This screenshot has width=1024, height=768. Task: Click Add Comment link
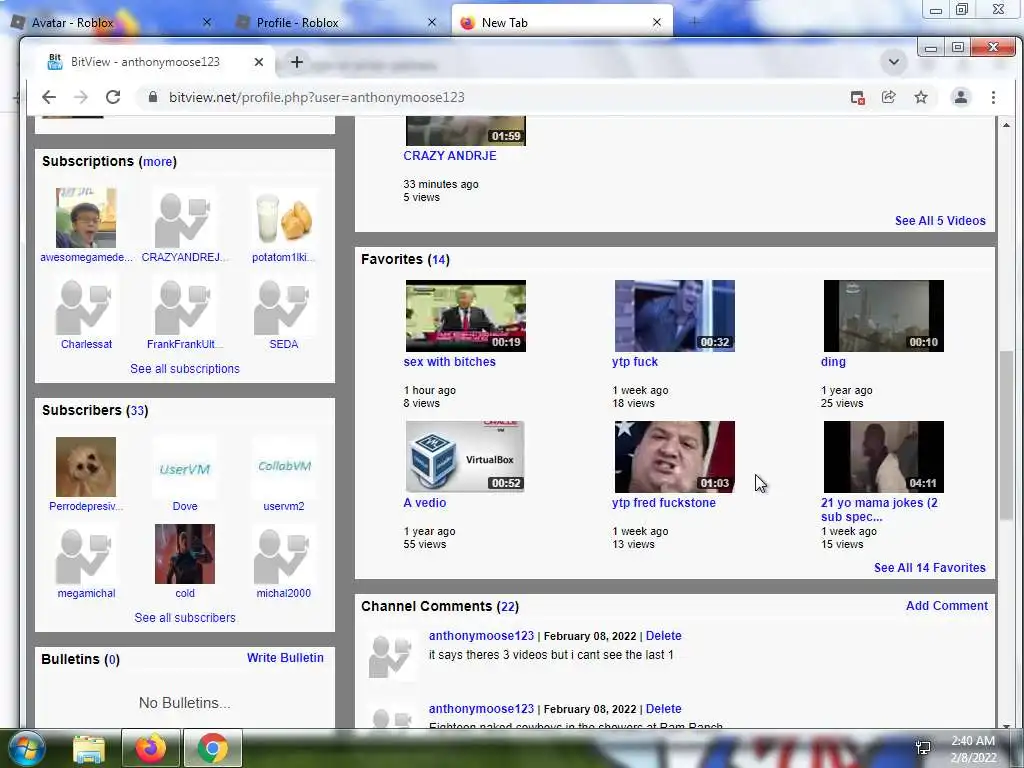(x=946, y=606)
